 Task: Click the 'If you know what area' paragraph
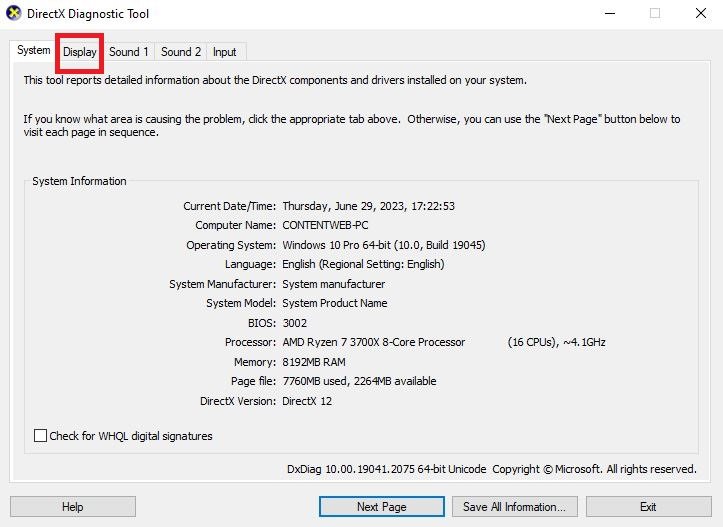click(352, 125)
